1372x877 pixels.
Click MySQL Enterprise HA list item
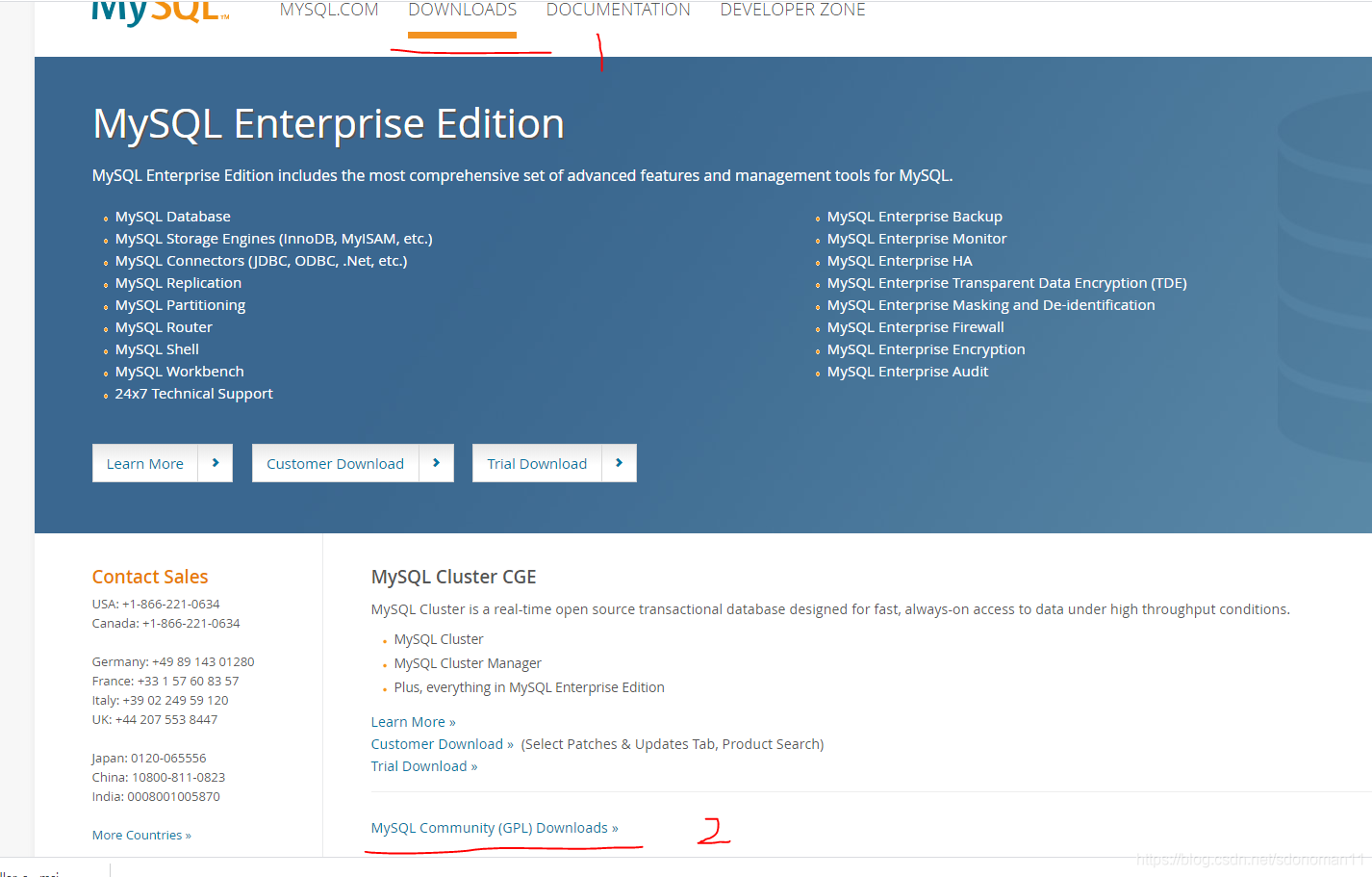(x=901, y=261)
